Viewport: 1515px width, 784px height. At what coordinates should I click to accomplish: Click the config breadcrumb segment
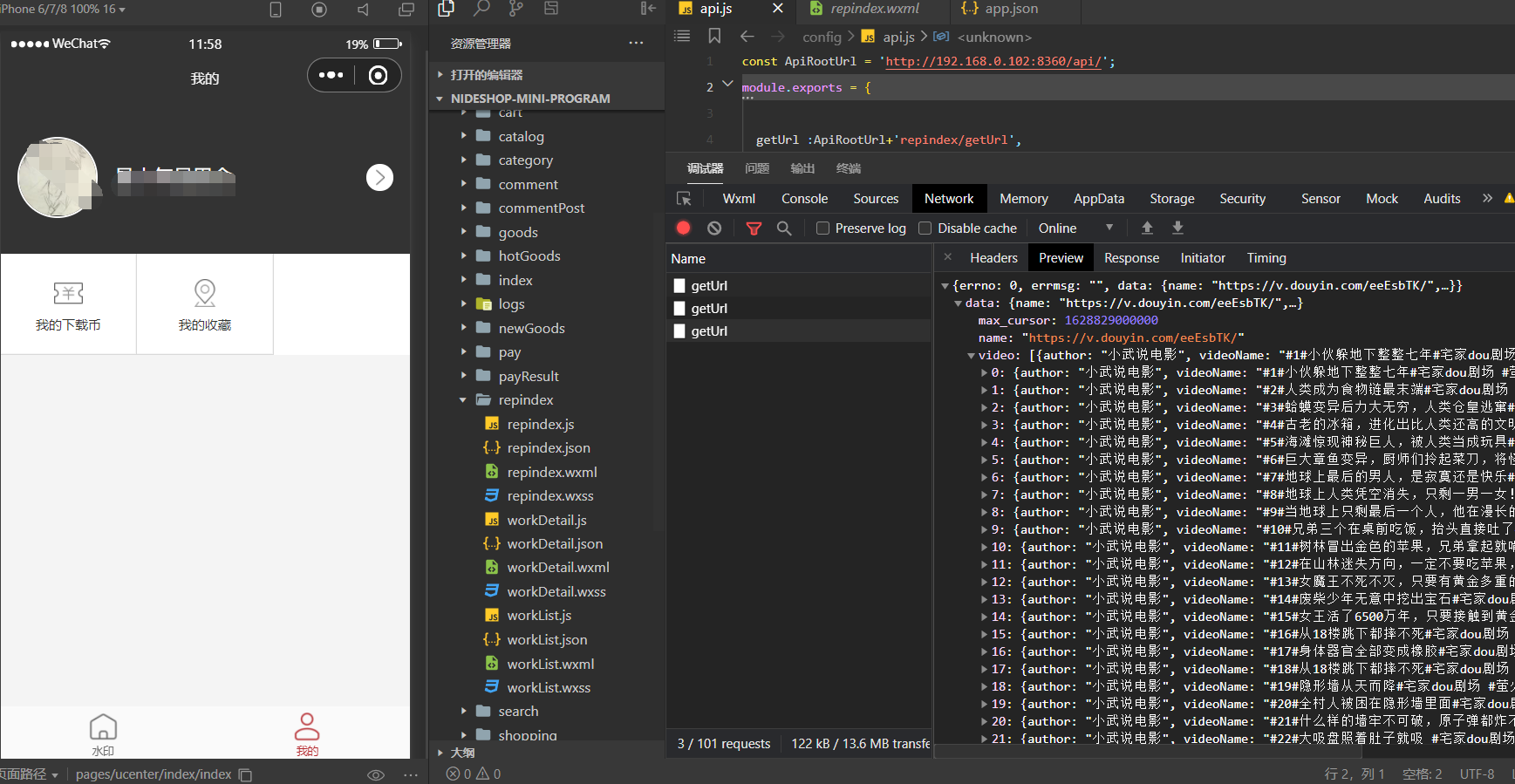822,37
